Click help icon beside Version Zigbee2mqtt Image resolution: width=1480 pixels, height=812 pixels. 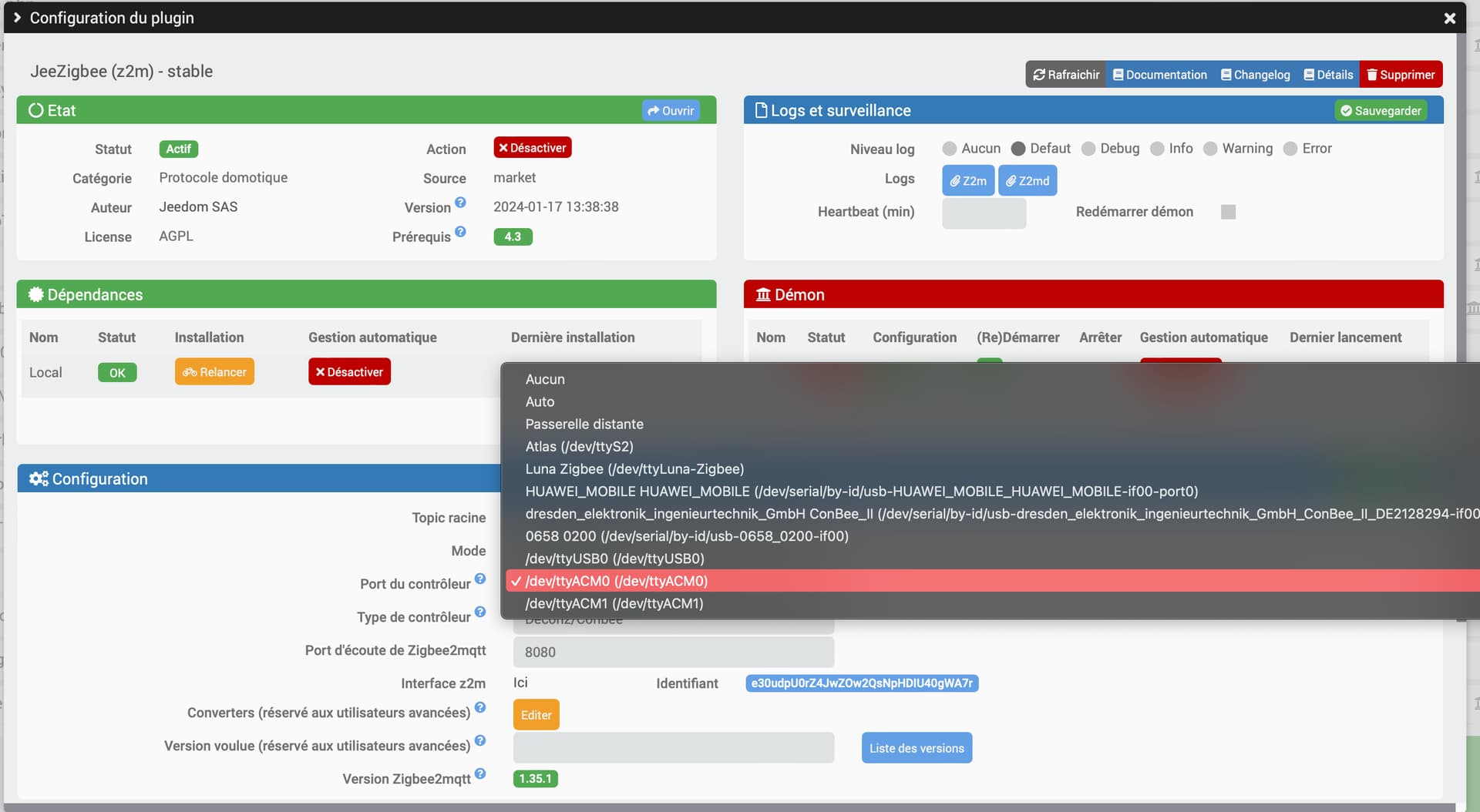(x=480, y=773)
